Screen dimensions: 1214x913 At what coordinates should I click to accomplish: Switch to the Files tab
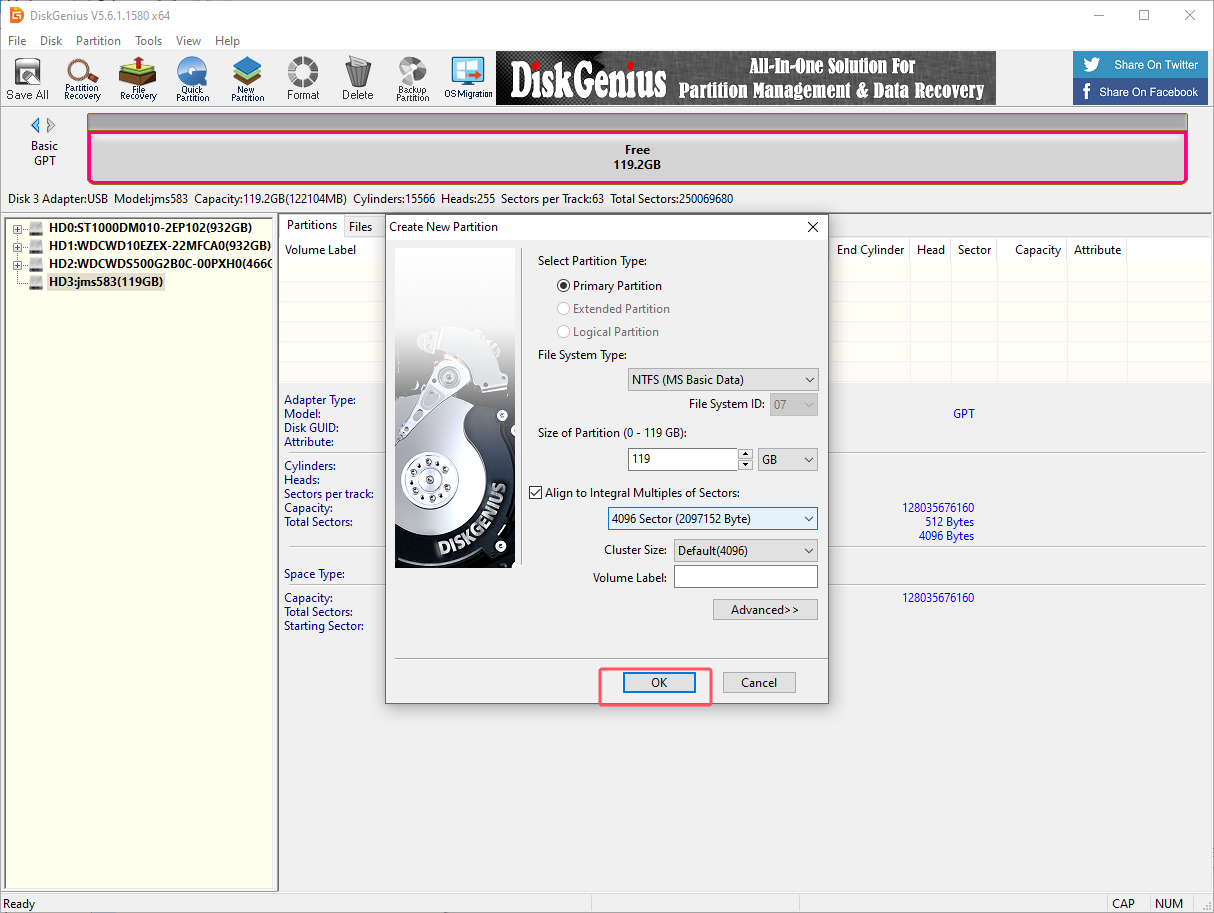[x=360, y=227]
